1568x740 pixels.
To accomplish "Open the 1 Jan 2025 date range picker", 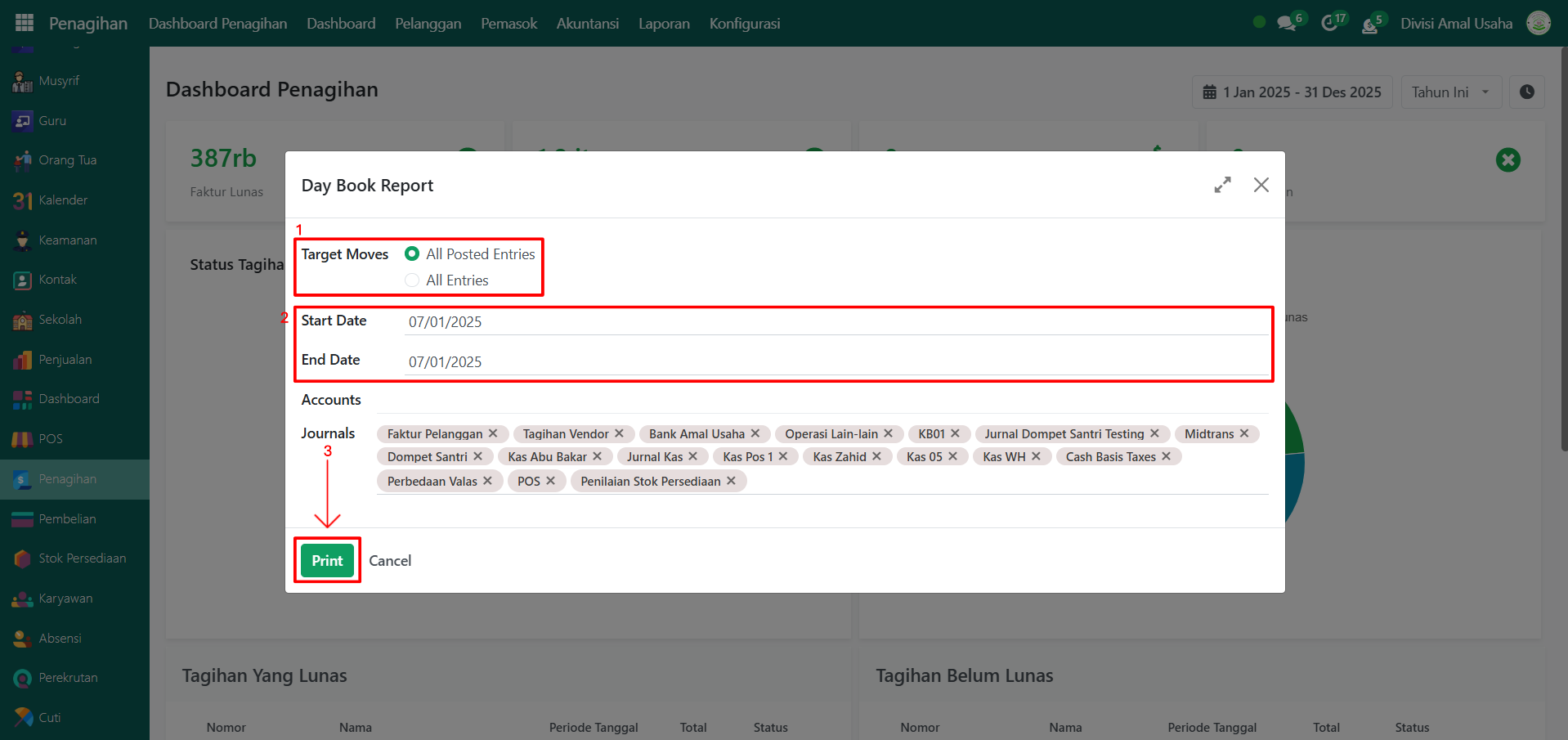I will [x=1292, y=92].
